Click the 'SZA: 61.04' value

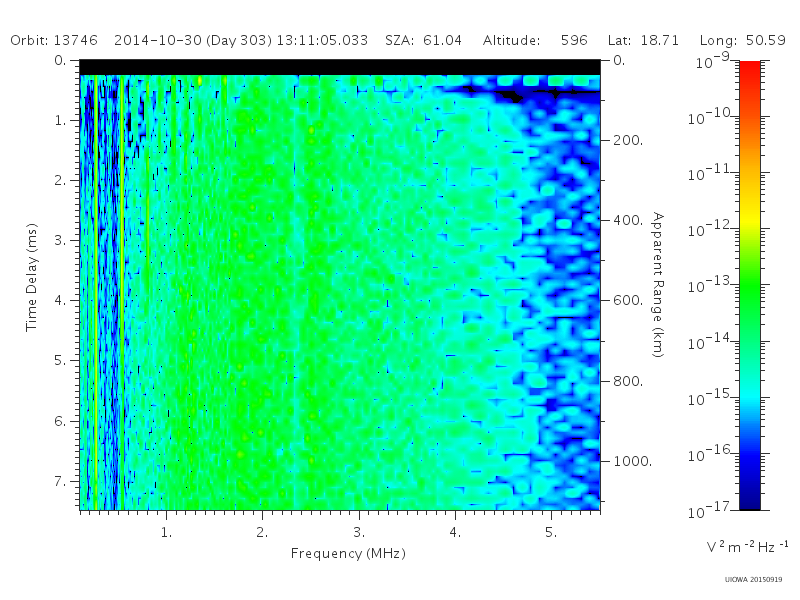pos(423,40)
